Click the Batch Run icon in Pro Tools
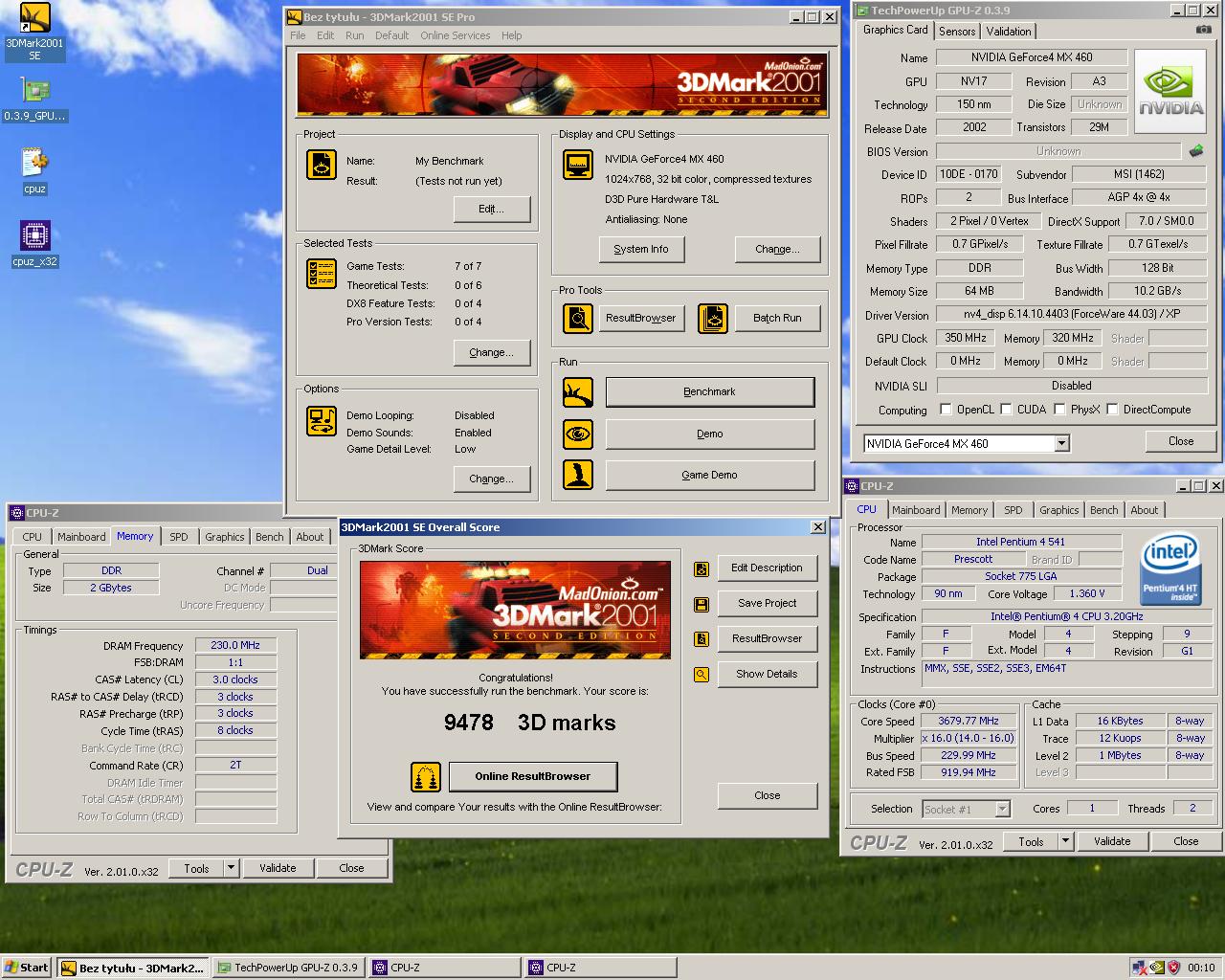1225x980 pixels. 713,318
